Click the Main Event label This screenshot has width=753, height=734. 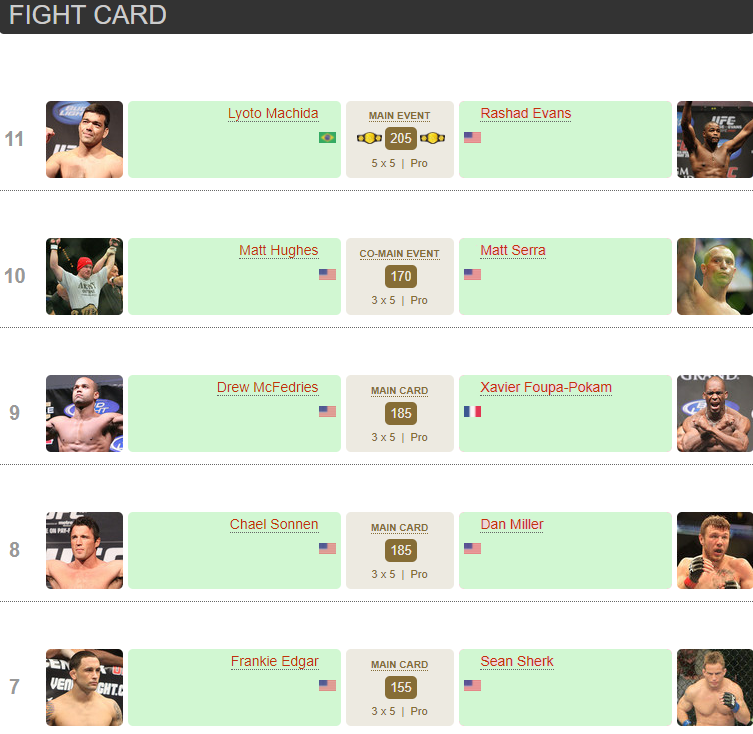(x=400, y=116)
